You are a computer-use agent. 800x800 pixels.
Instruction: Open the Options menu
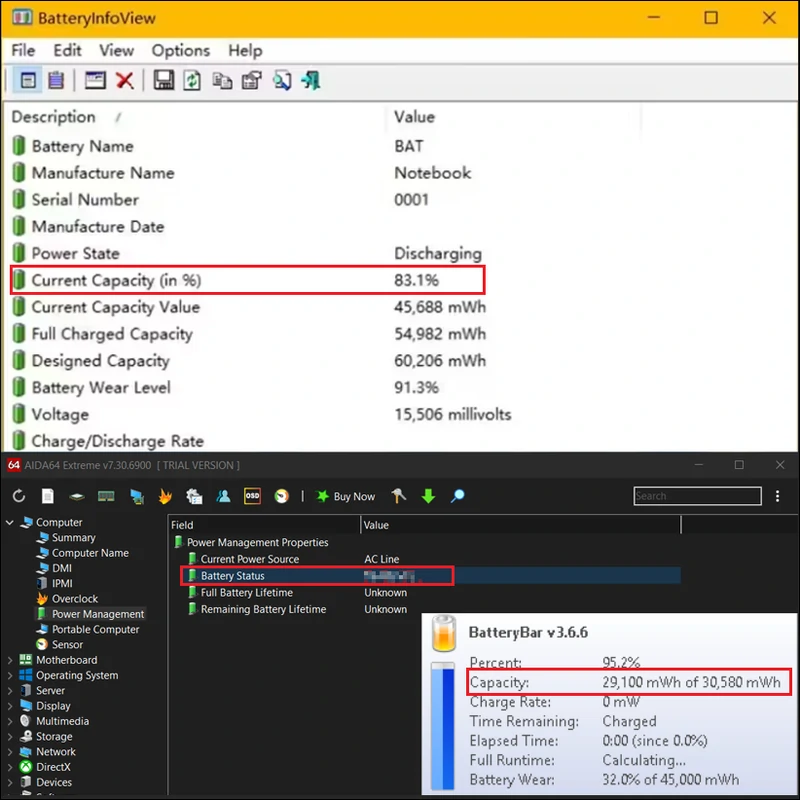click(180, 50)
